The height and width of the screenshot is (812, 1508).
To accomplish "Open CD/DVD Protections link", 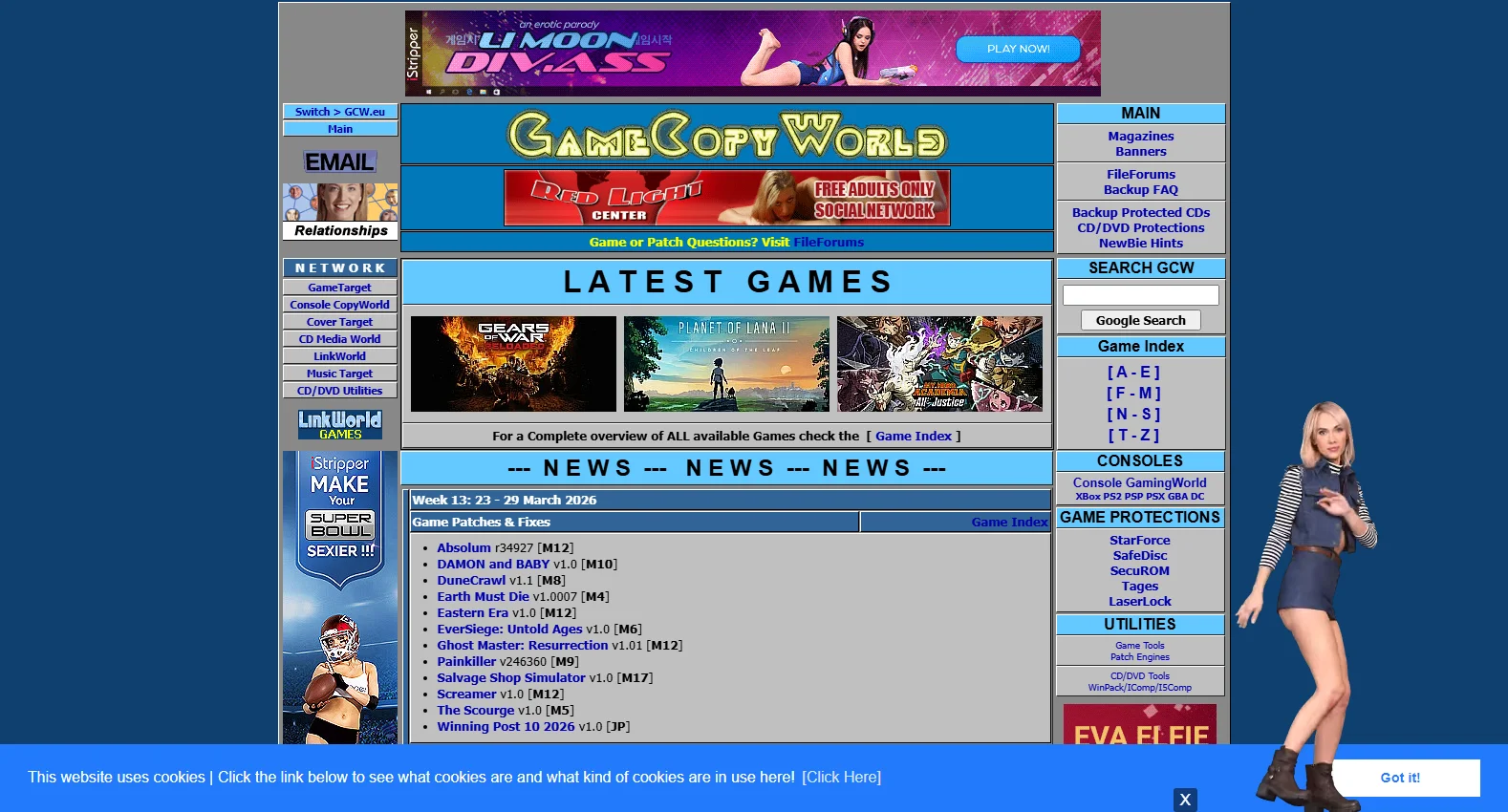I will coord(1141,228).
